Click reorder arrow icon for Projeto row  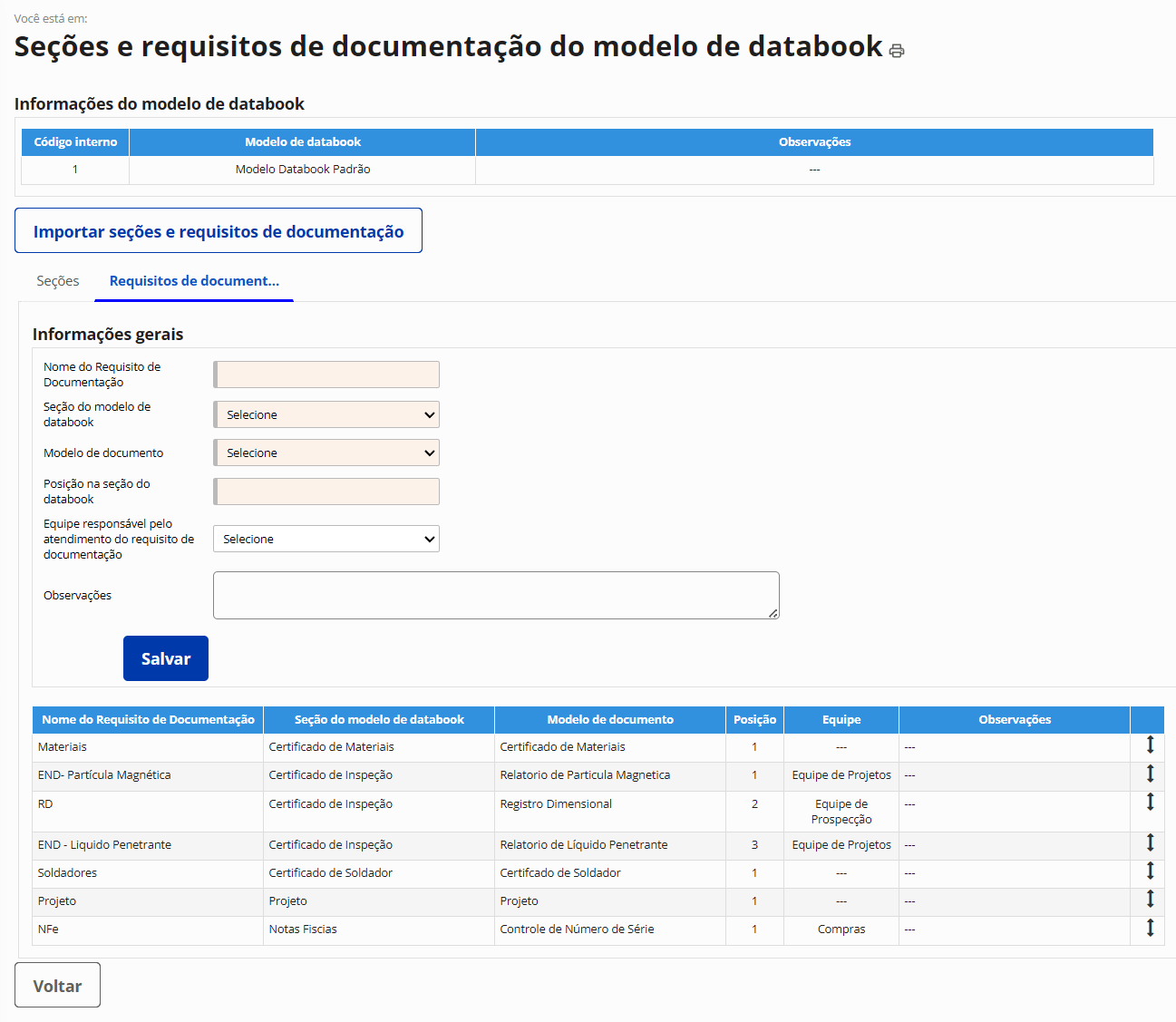click(1150, 899)
